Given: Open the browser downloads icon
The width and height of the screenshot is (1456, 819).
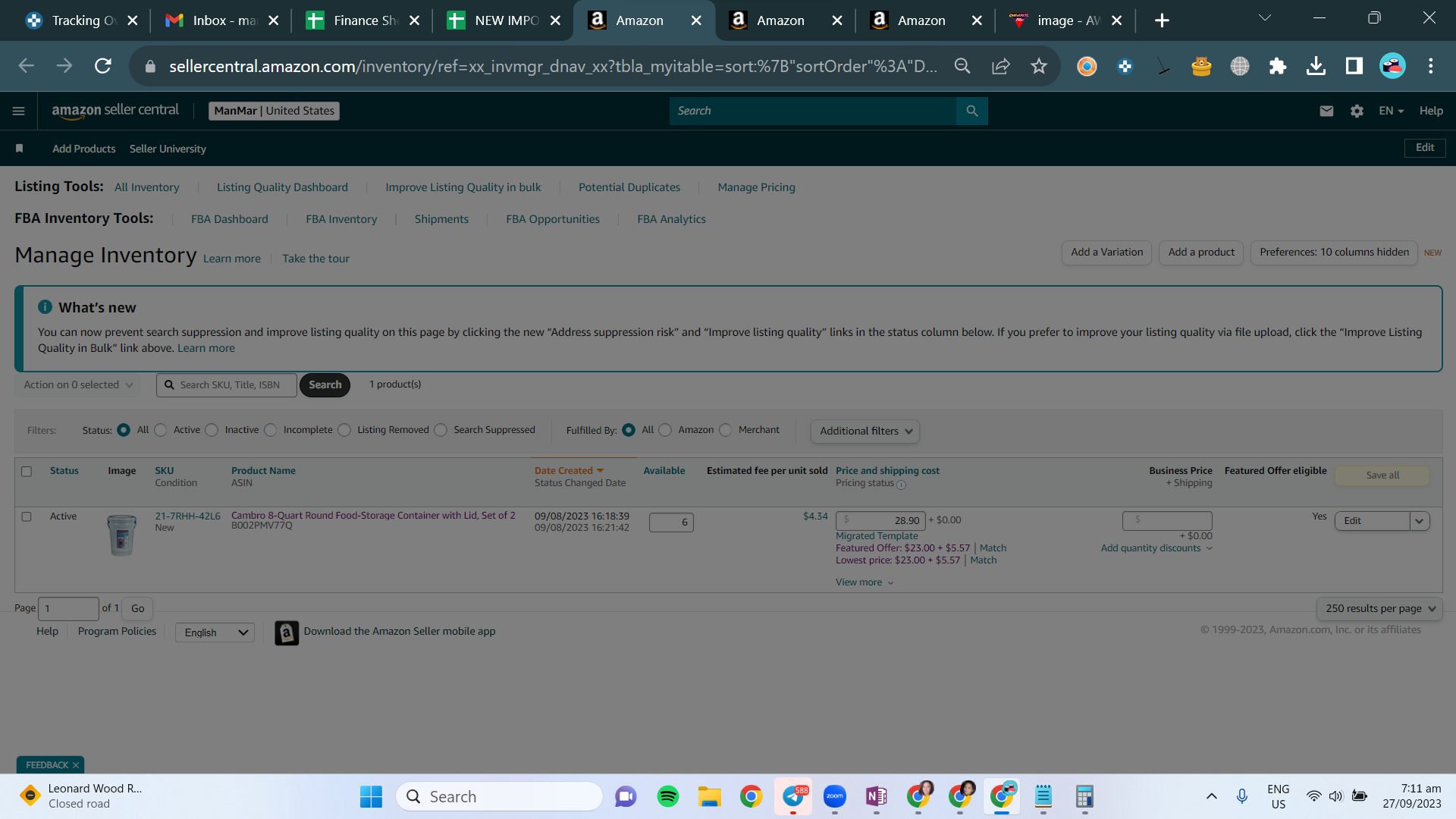Looking at the screenshot, I should [1316, 66].
